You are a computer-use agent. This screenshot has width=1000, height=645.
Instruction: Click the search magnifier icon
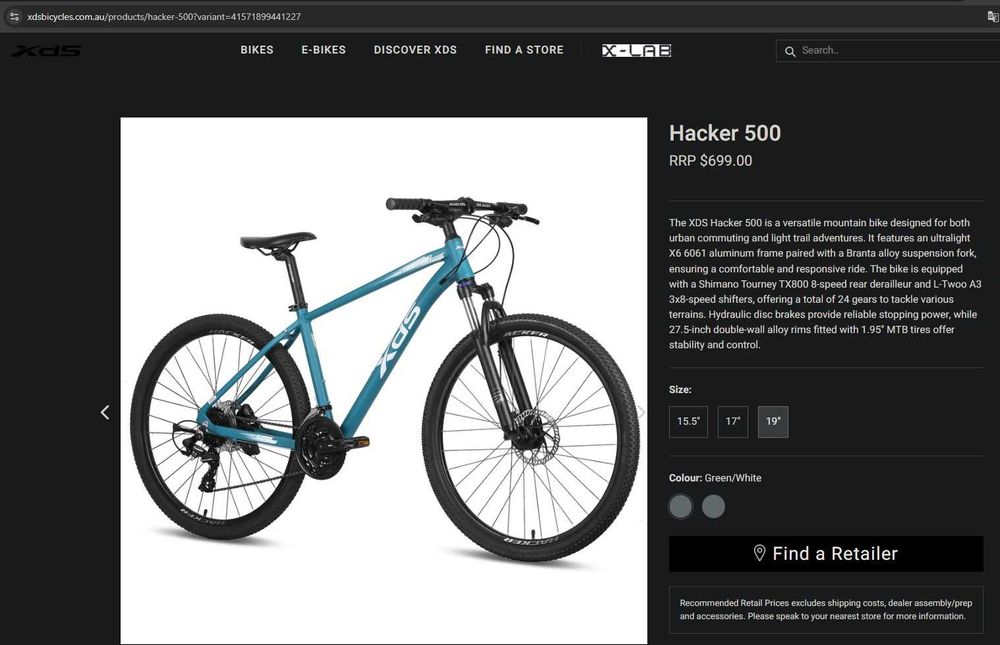coord(790,51)
